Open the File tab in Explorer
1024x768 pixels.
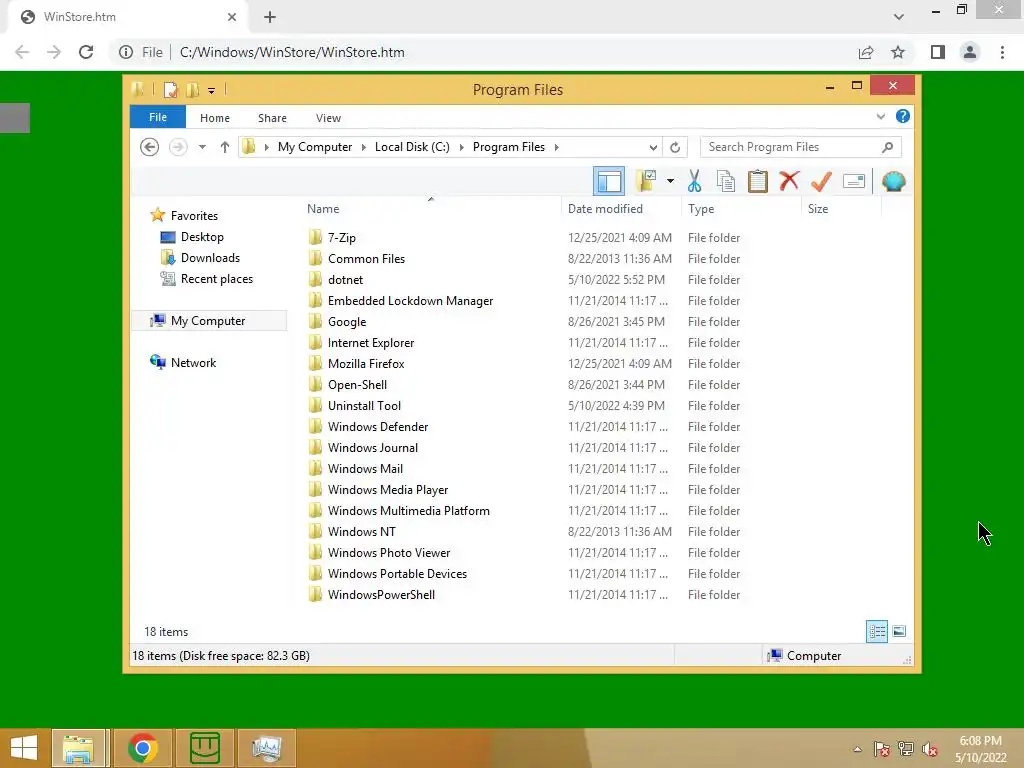pyautogui.click(x=158, y=118)
